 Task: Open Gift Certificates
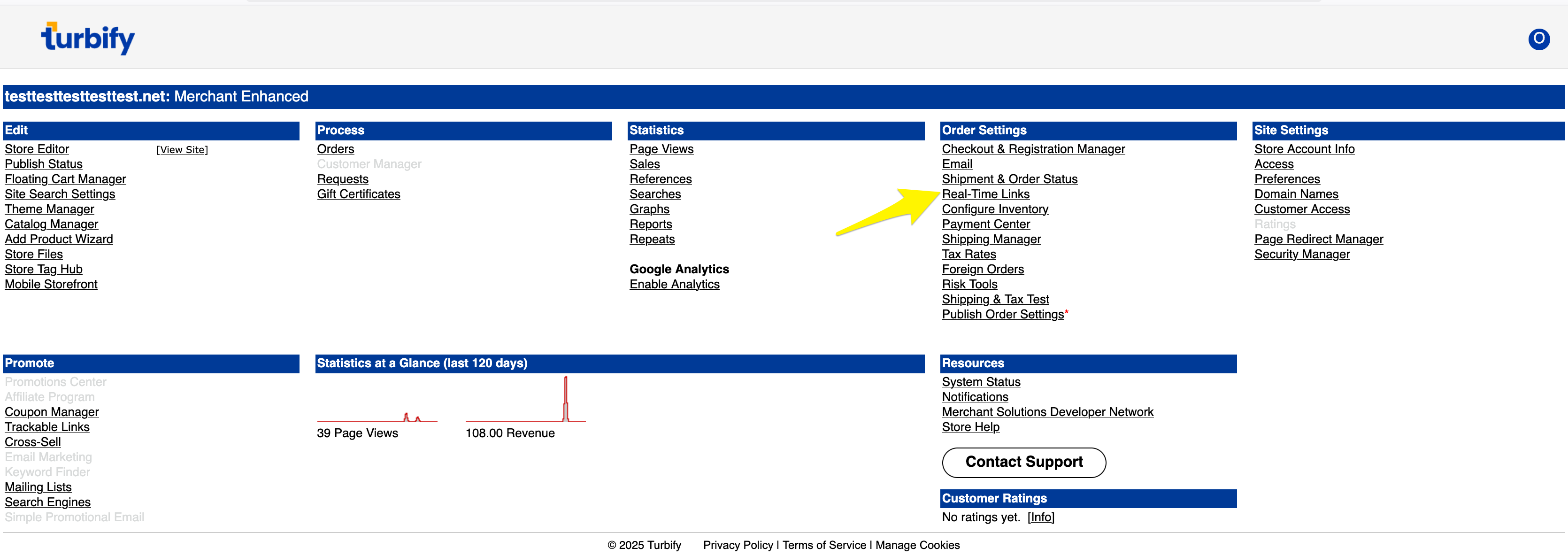pyautogui.click(x=359, y=194)
